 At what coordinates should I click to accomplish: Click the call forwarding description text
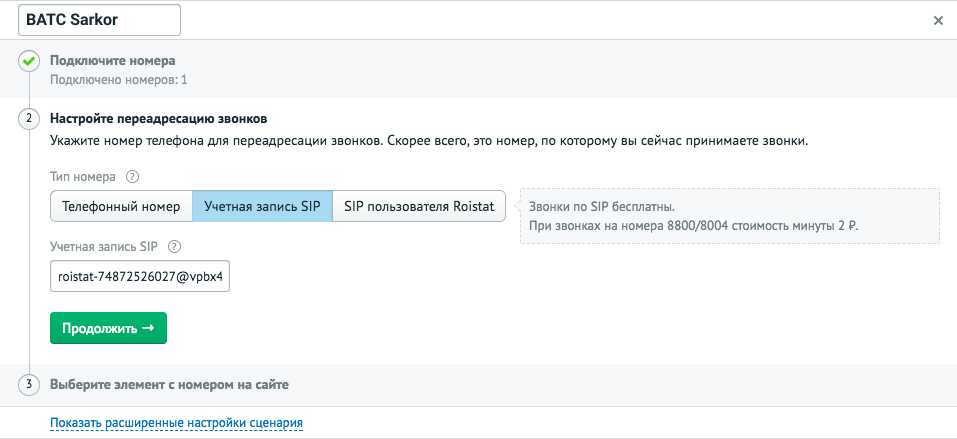point(428,141)
